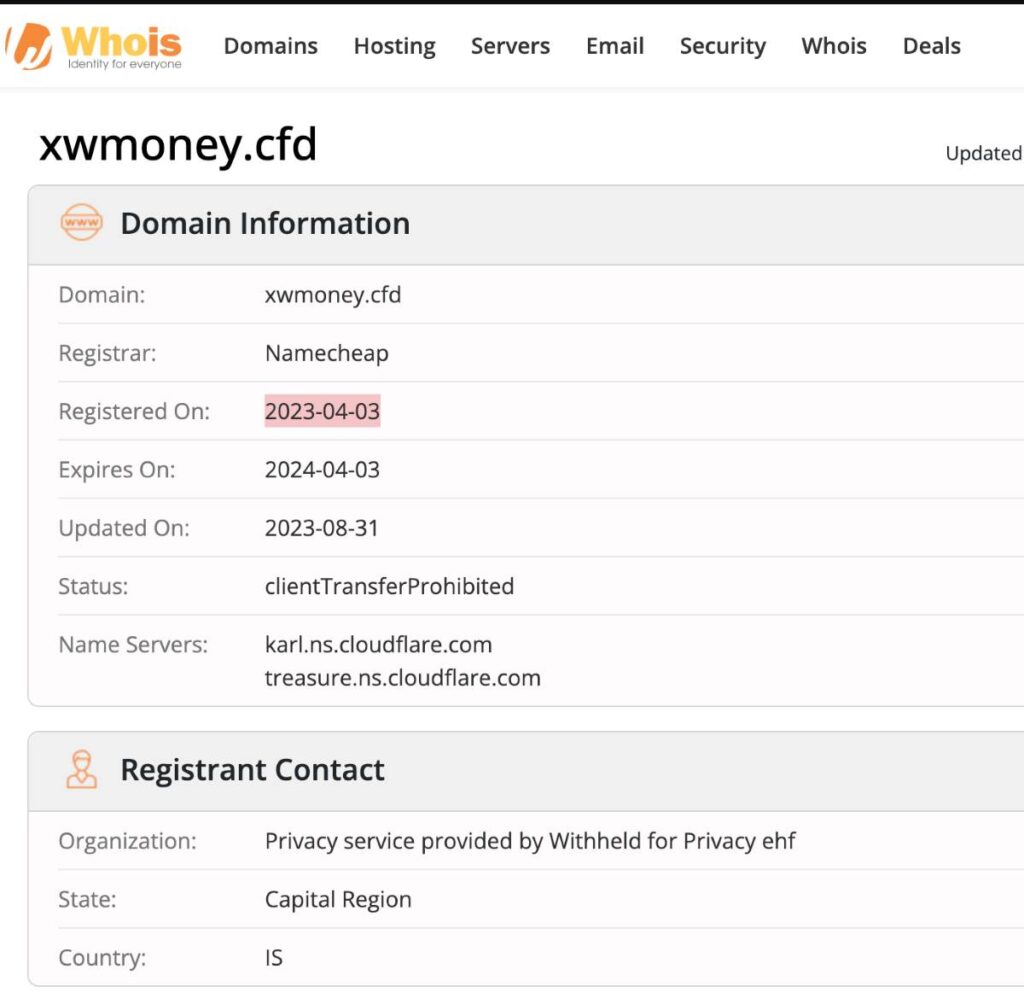Select the treasure.ns.cloudflare.com name server

coord(402,678)
